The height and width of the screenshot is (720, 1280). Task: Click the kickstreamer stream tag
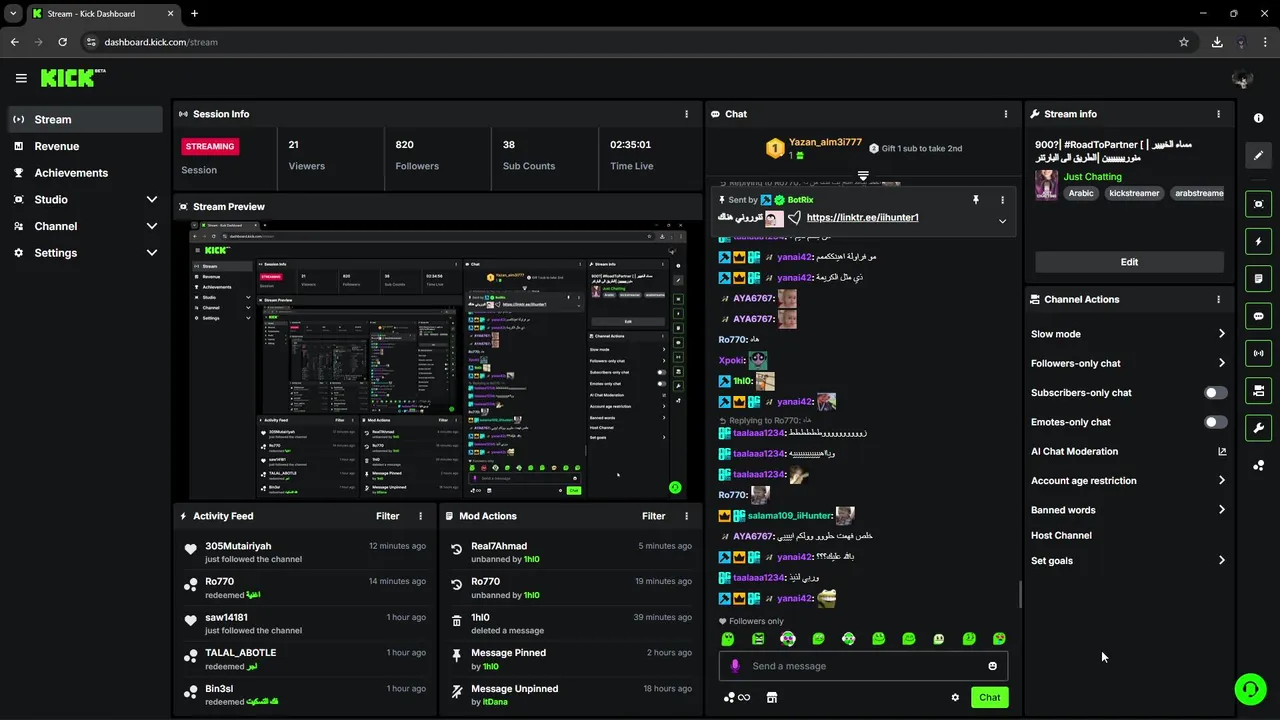[x=1134, y=193]
